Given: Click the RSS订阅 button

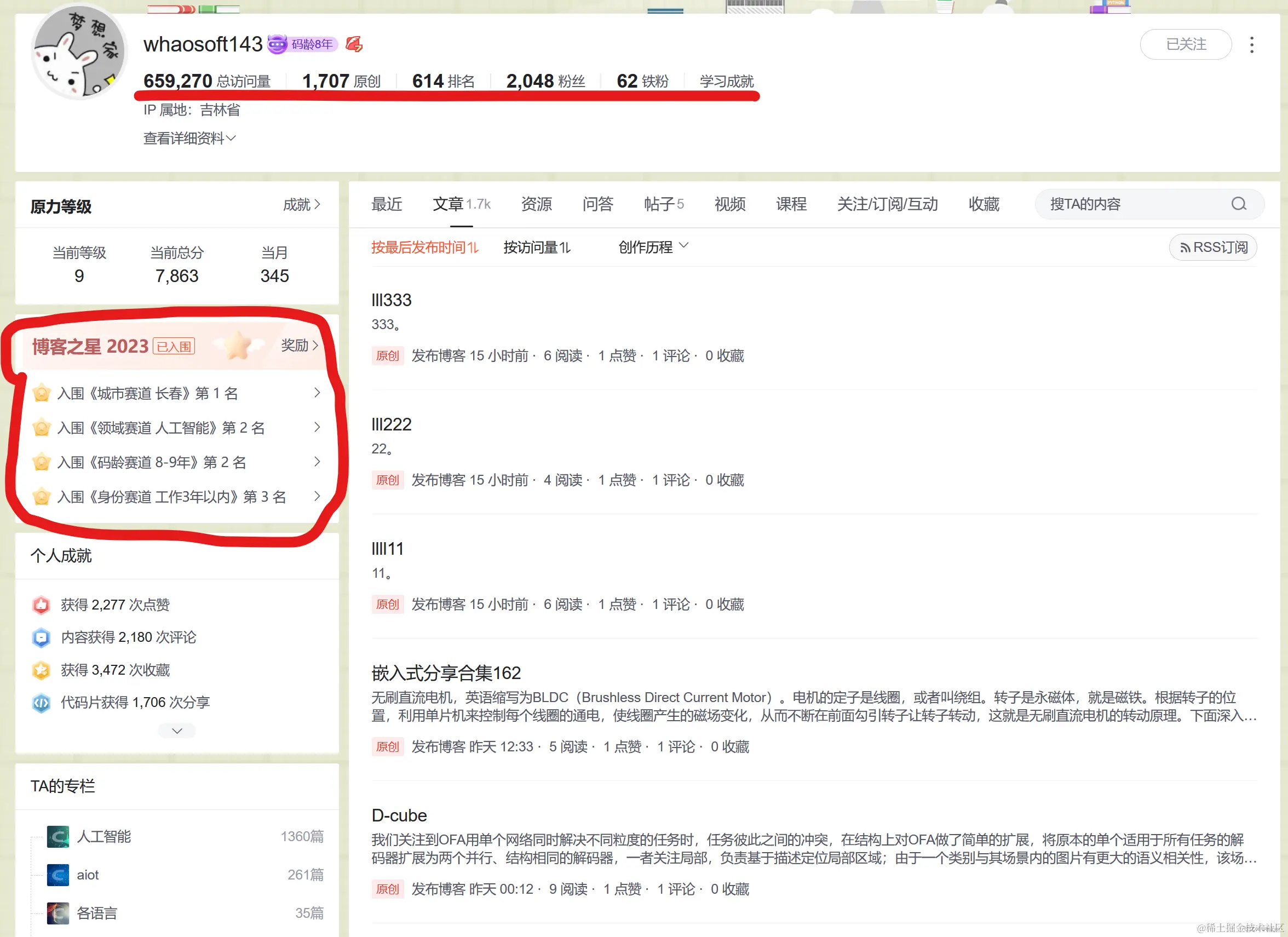Looking at the screenshot, I should pos(1213,247).
